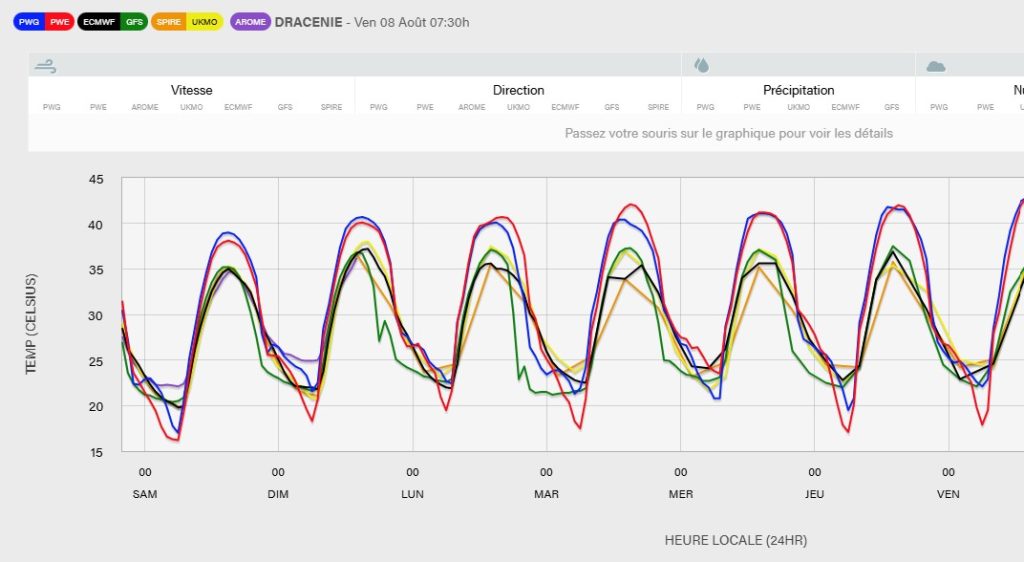
Task: Toggle the orange SPIRE model badge
Action: click(x=169, y=22)
